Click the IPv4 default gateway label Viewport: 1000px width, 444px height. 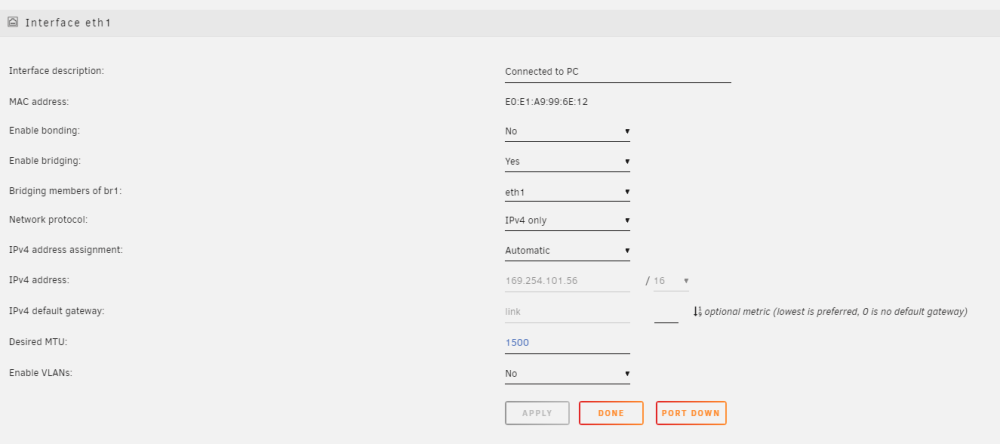(56, 311)
